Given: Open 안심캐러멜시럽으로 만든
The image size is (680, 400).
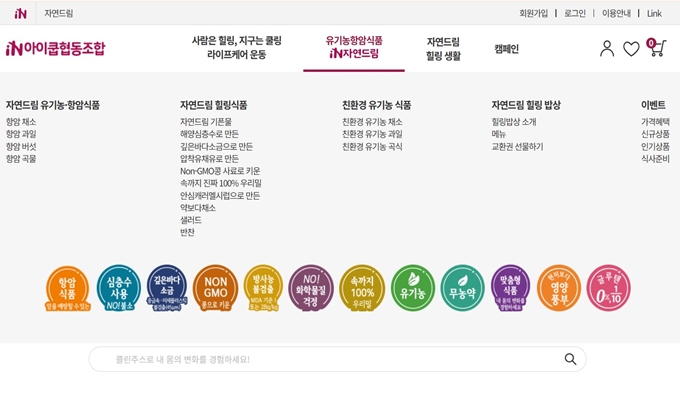Looking at the screenshot, I should pyautogui.click(x=220, y=196).
